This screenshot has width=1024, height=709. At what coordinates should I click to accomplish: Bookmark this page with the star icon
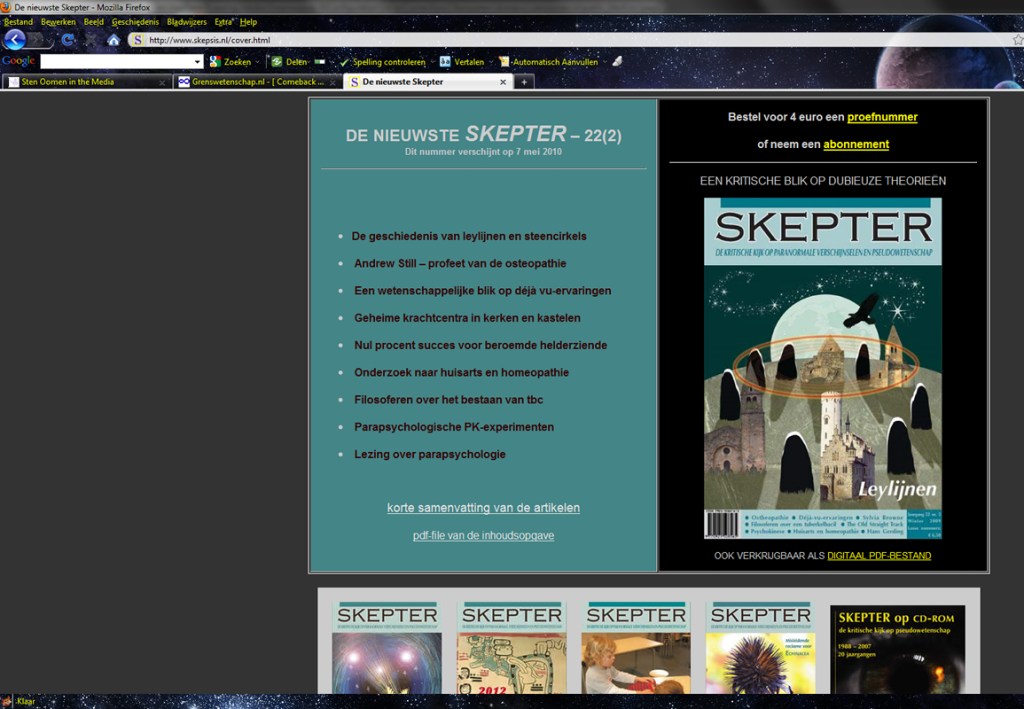pyautogui.click(x=1017, y=40)
